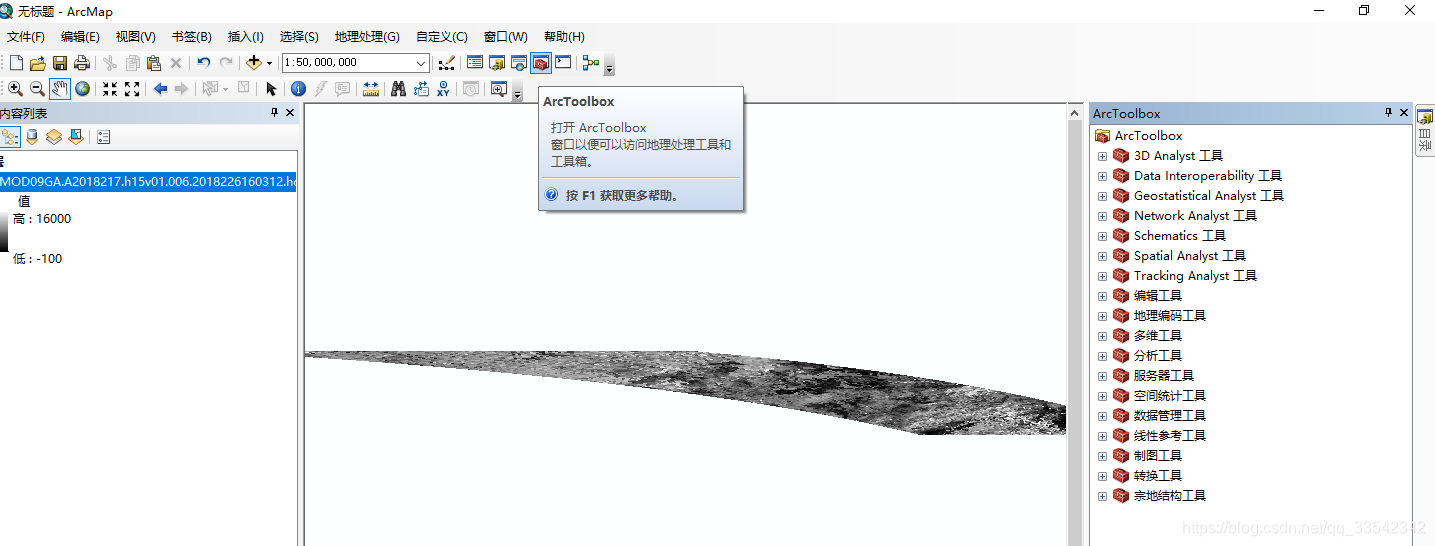This screenshot has width=1435, height=546.
Task: List layers by visibility
Action: pos(54,137)
